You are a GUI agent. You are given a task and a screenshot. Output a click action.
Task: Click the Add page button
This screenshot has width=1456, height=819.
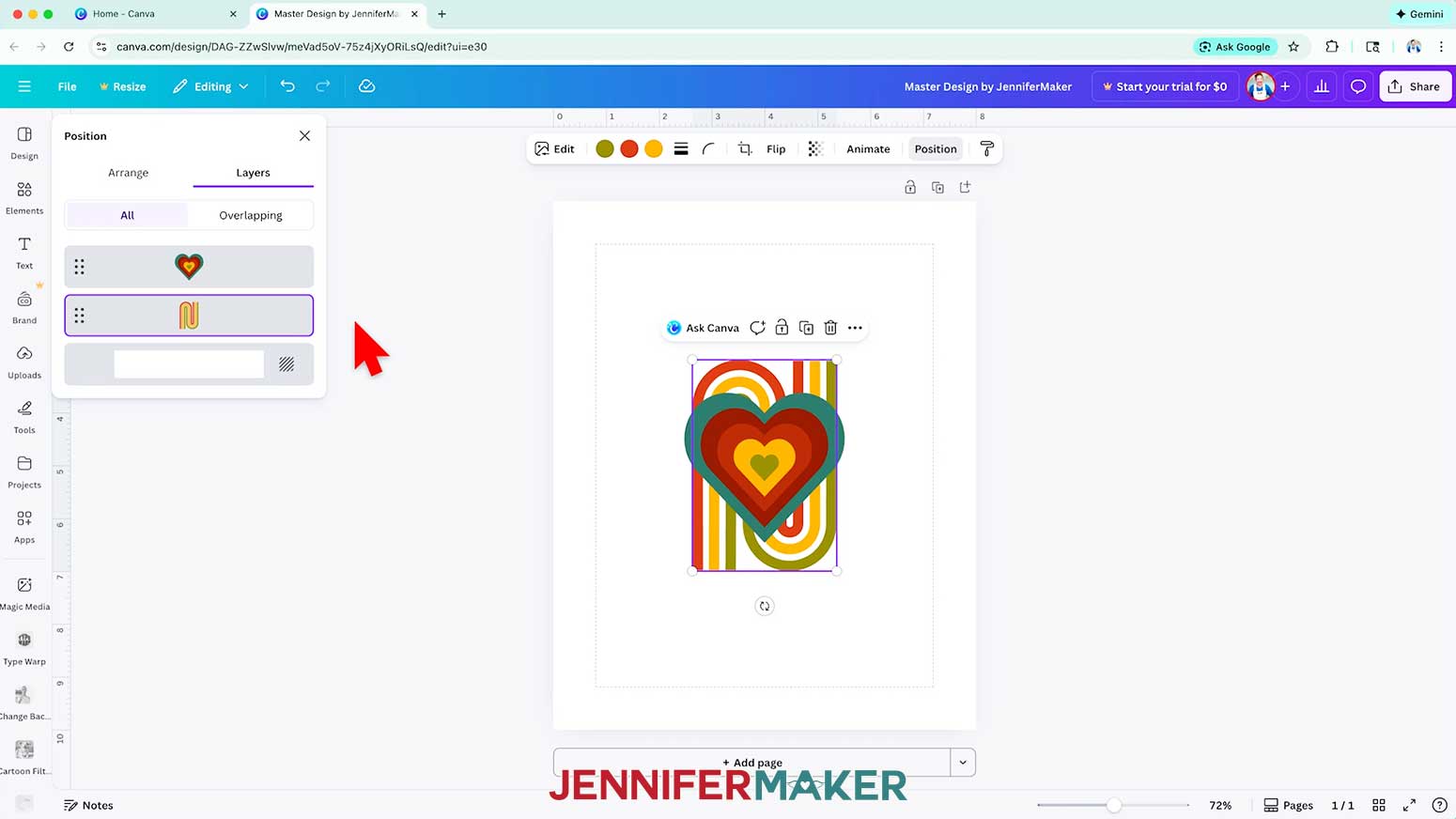[751, 763]
